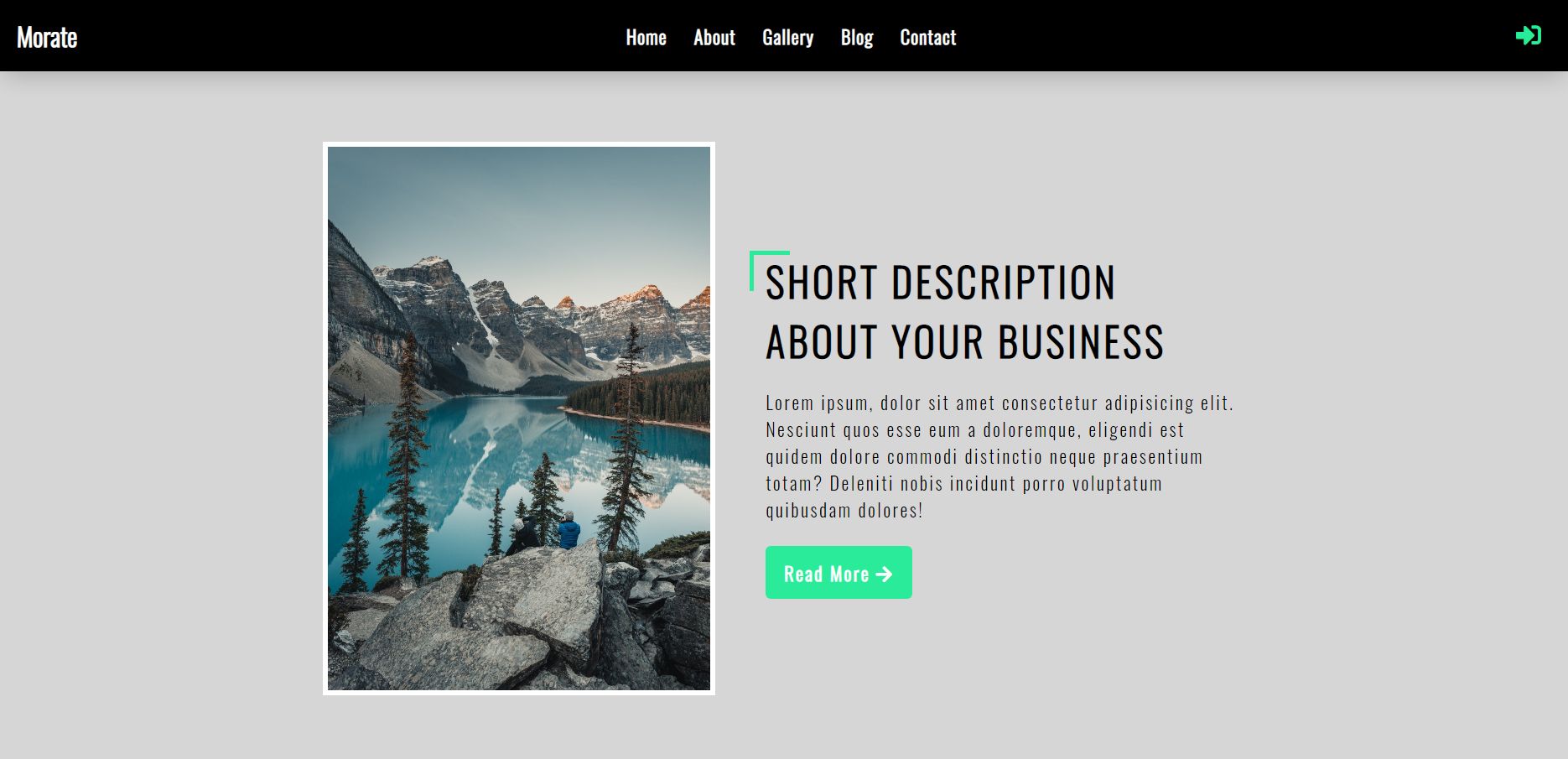Click the mountain lake photo

pos(519,418)
